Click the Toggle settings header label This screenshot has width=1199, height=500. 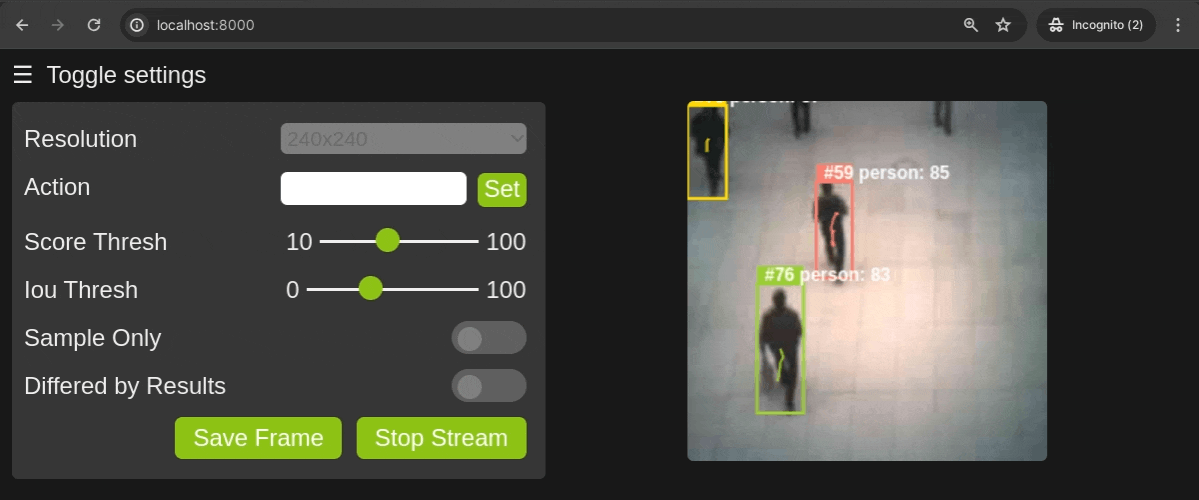[126, 75]
